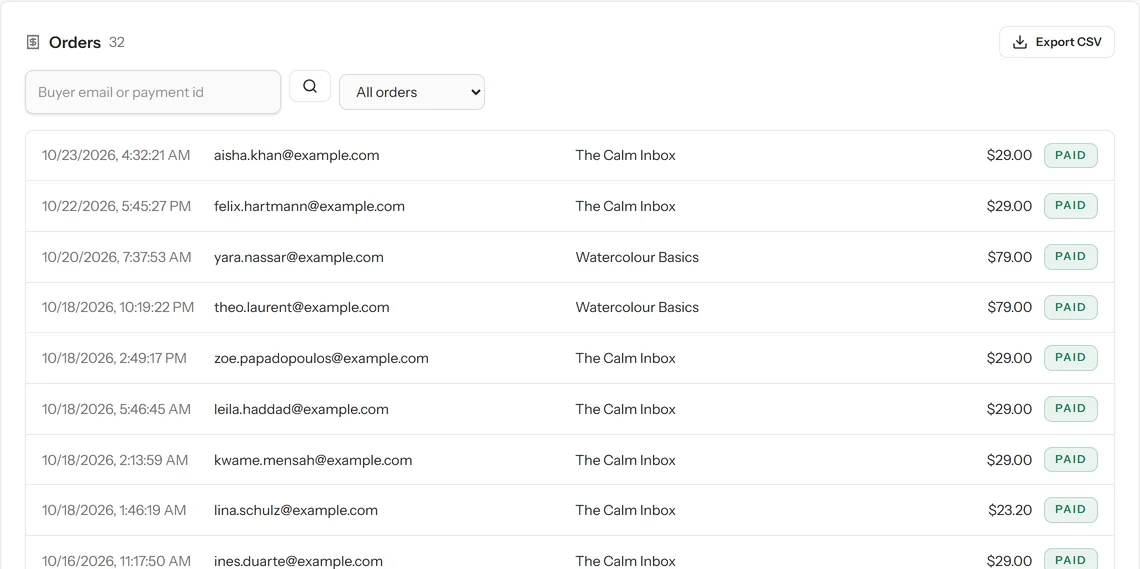Click date 10/18/2026, 2:13:59 AM
Screen dimensions: 1140x569
115,460
